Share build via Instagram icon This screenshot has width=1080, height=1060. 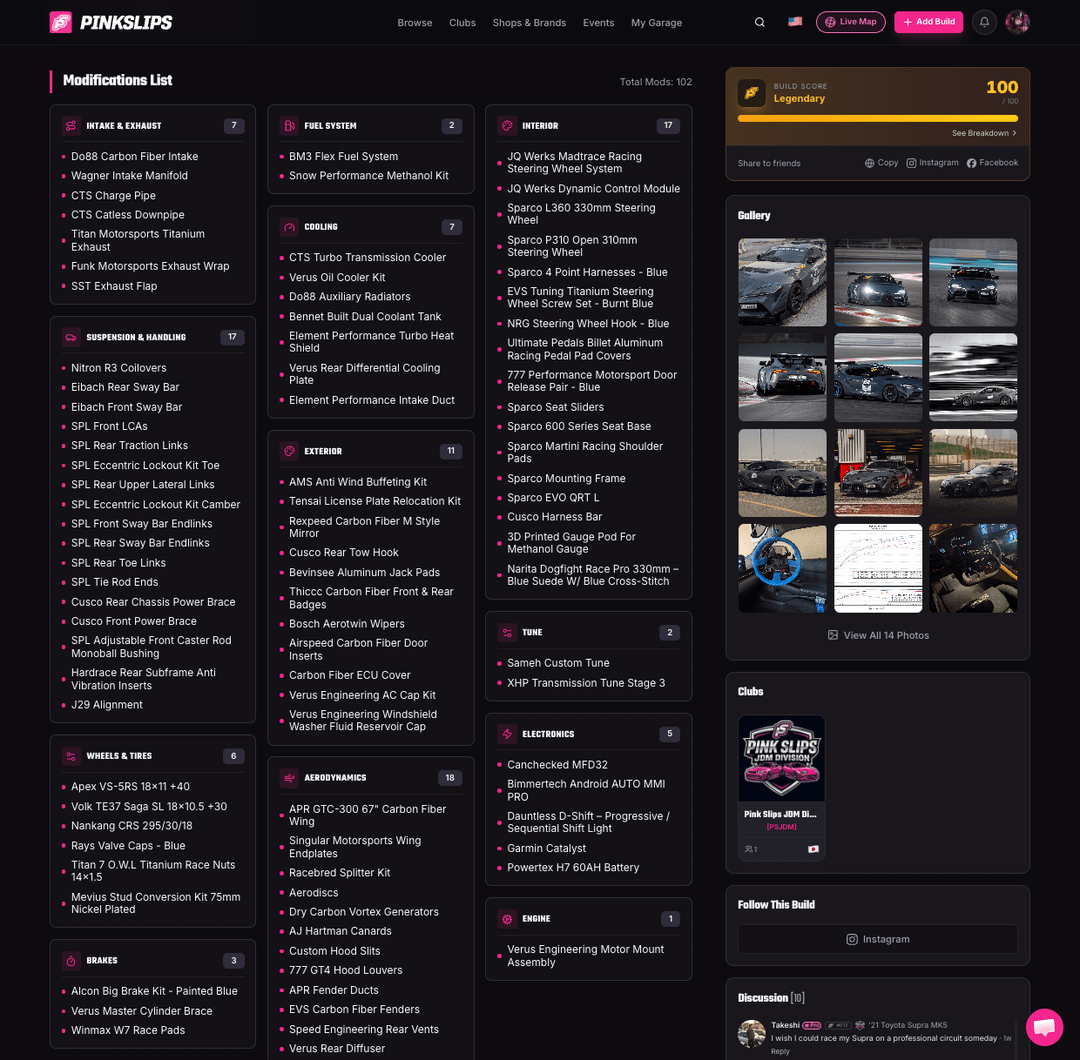932,163
